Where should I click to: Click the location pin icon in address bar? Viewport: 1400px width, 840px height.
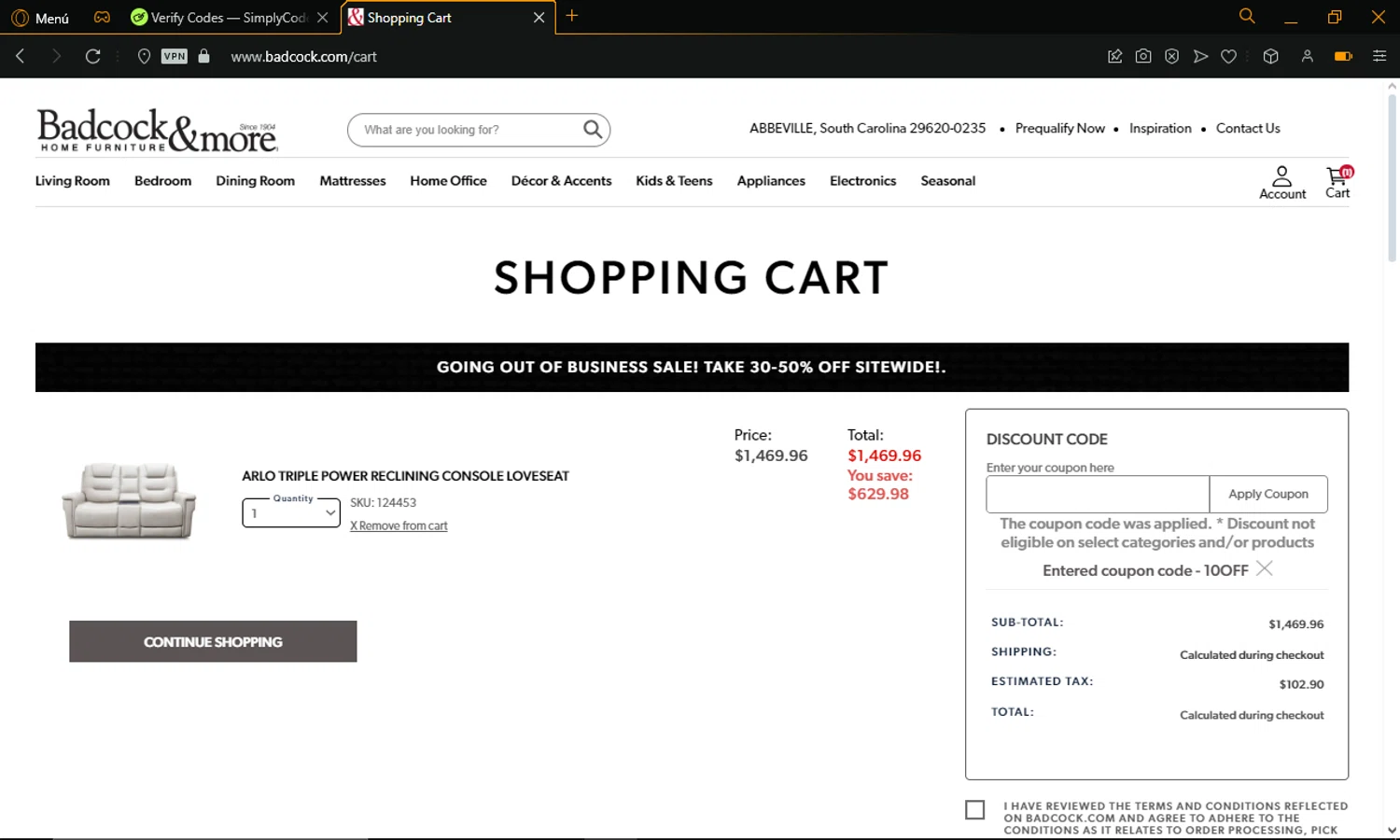click(x=144, y=56)
